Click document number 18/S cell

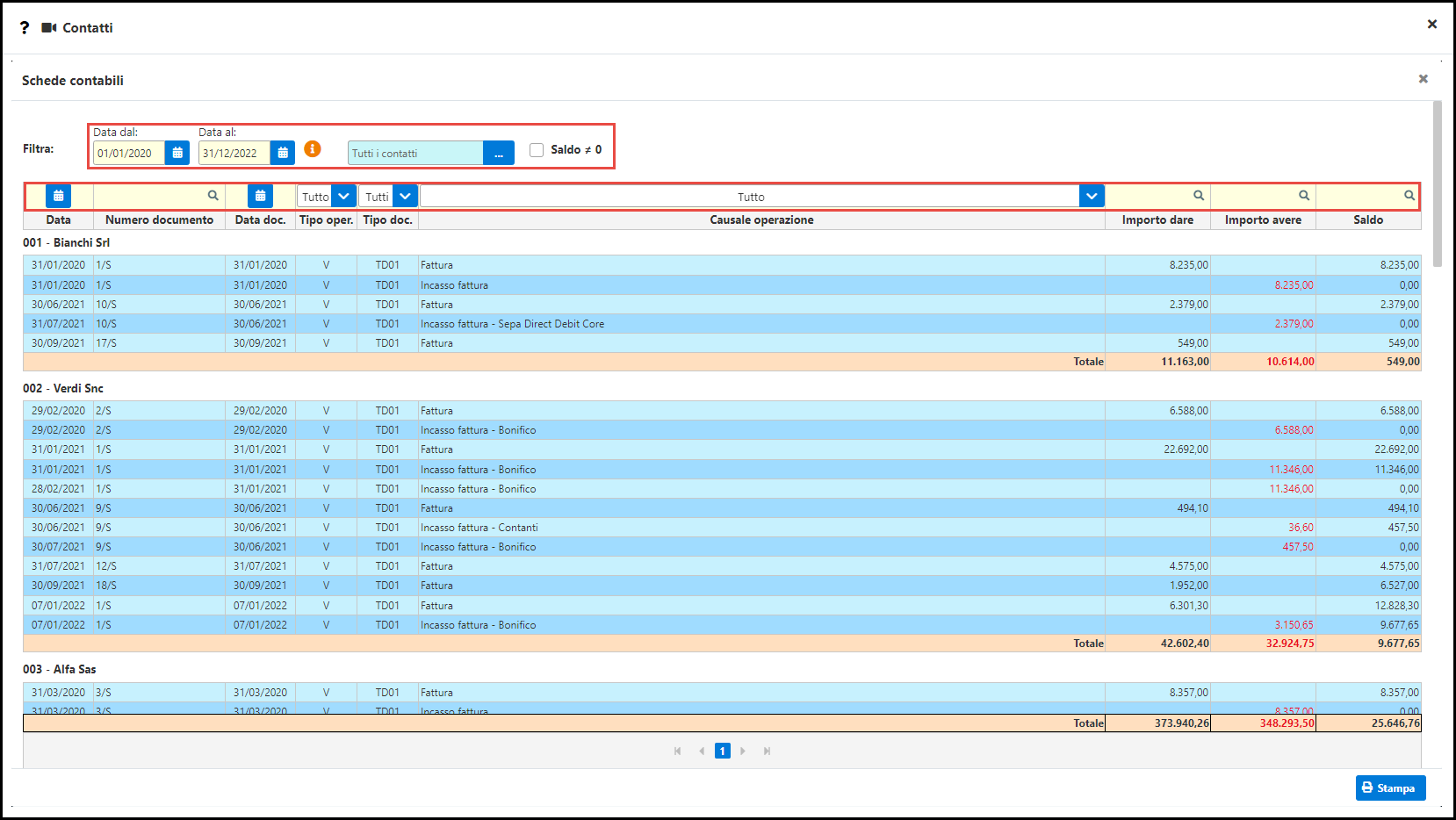tap(159, 586)
